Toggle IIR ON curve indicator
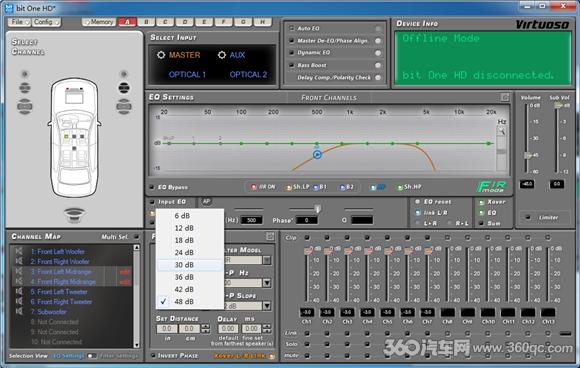Viewport: 580px width, 368px height. pyautogui.click(x=253, y=187)
